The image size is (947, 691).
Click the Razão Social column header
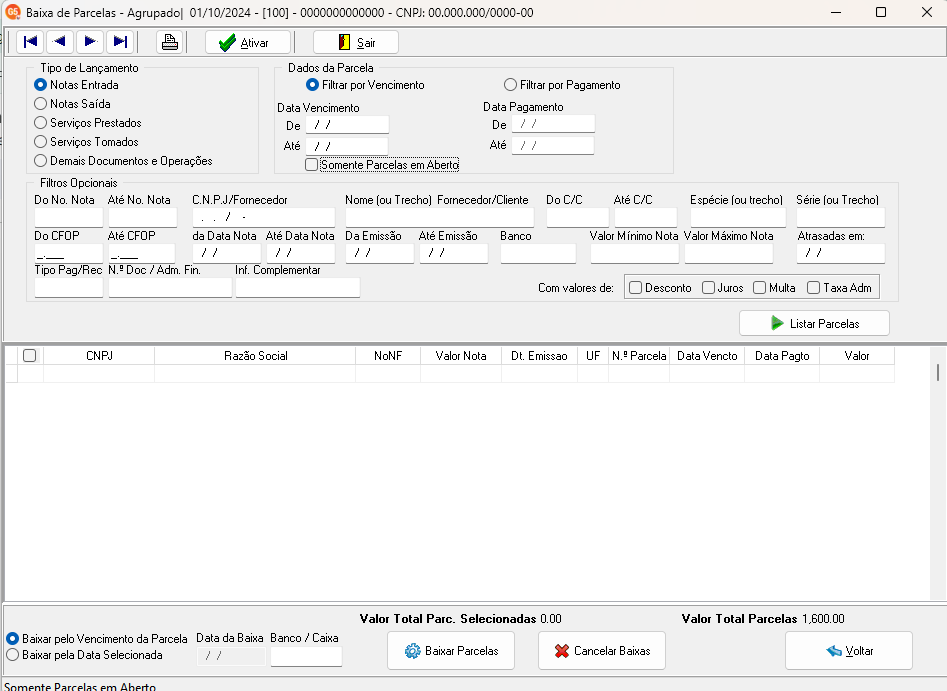coord(255,356)
